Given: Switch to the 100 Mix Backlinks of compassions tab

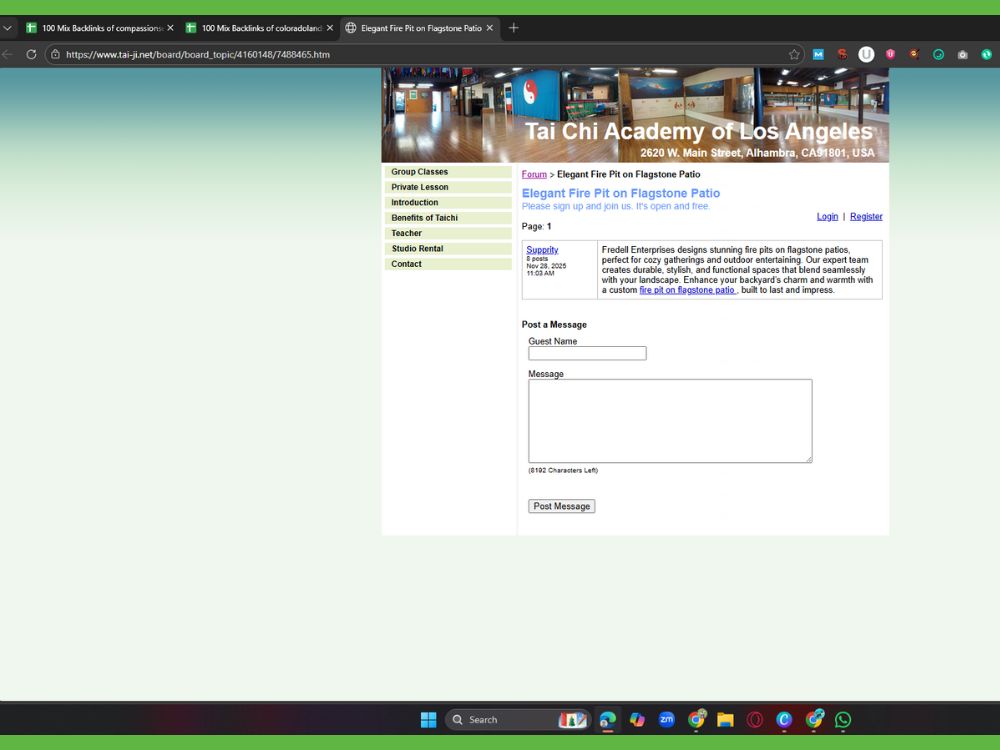Looking at the screenshot, I should (x=99, y=28).
